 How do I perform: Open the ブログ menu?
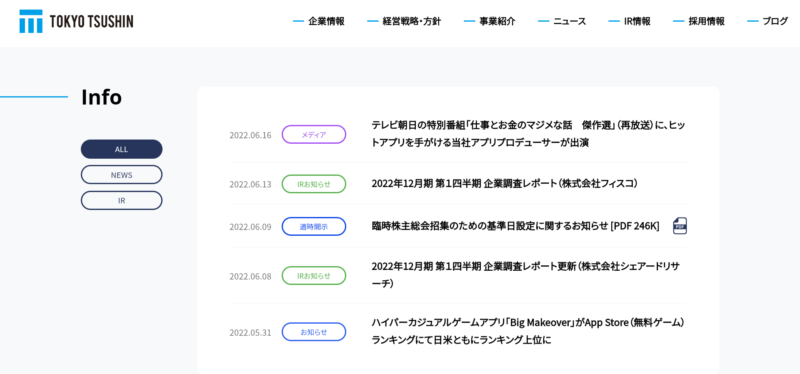(x=775, y=21)
